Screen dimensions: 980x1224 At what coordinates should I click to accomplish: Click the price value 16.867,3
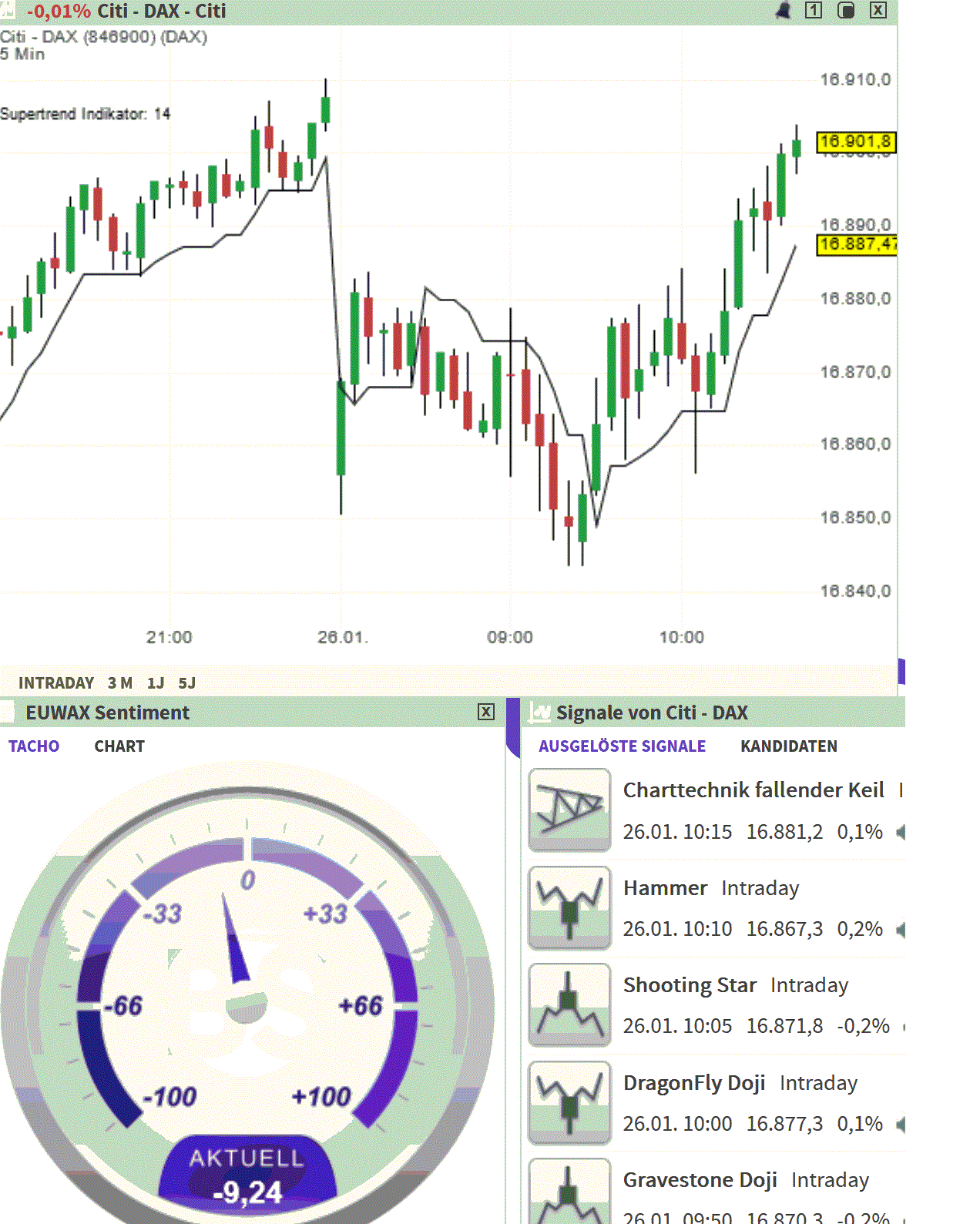[x=784, y=929]
